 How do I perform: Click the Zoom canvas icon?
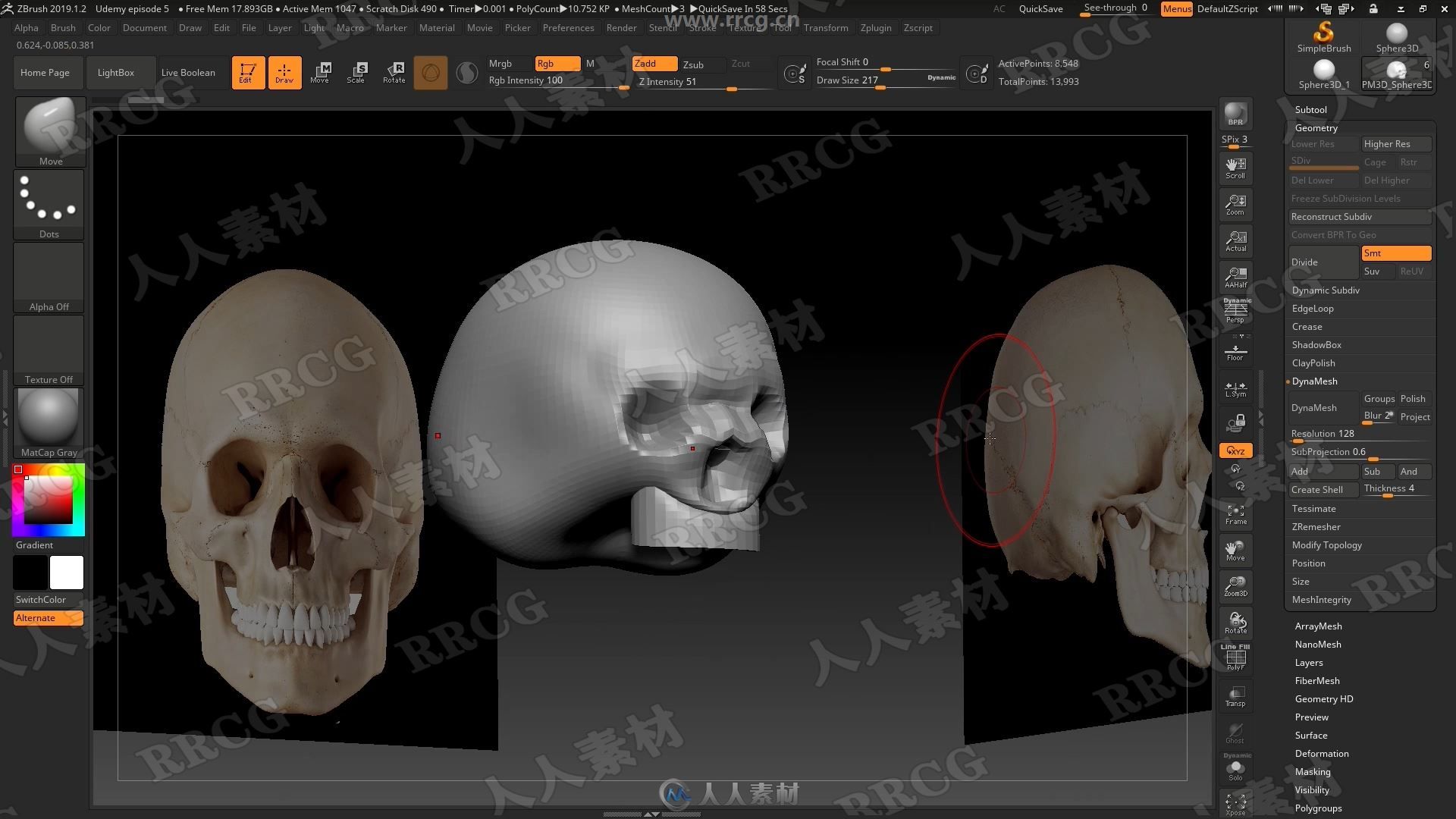pyautogui.click(x=1235, y=204)
